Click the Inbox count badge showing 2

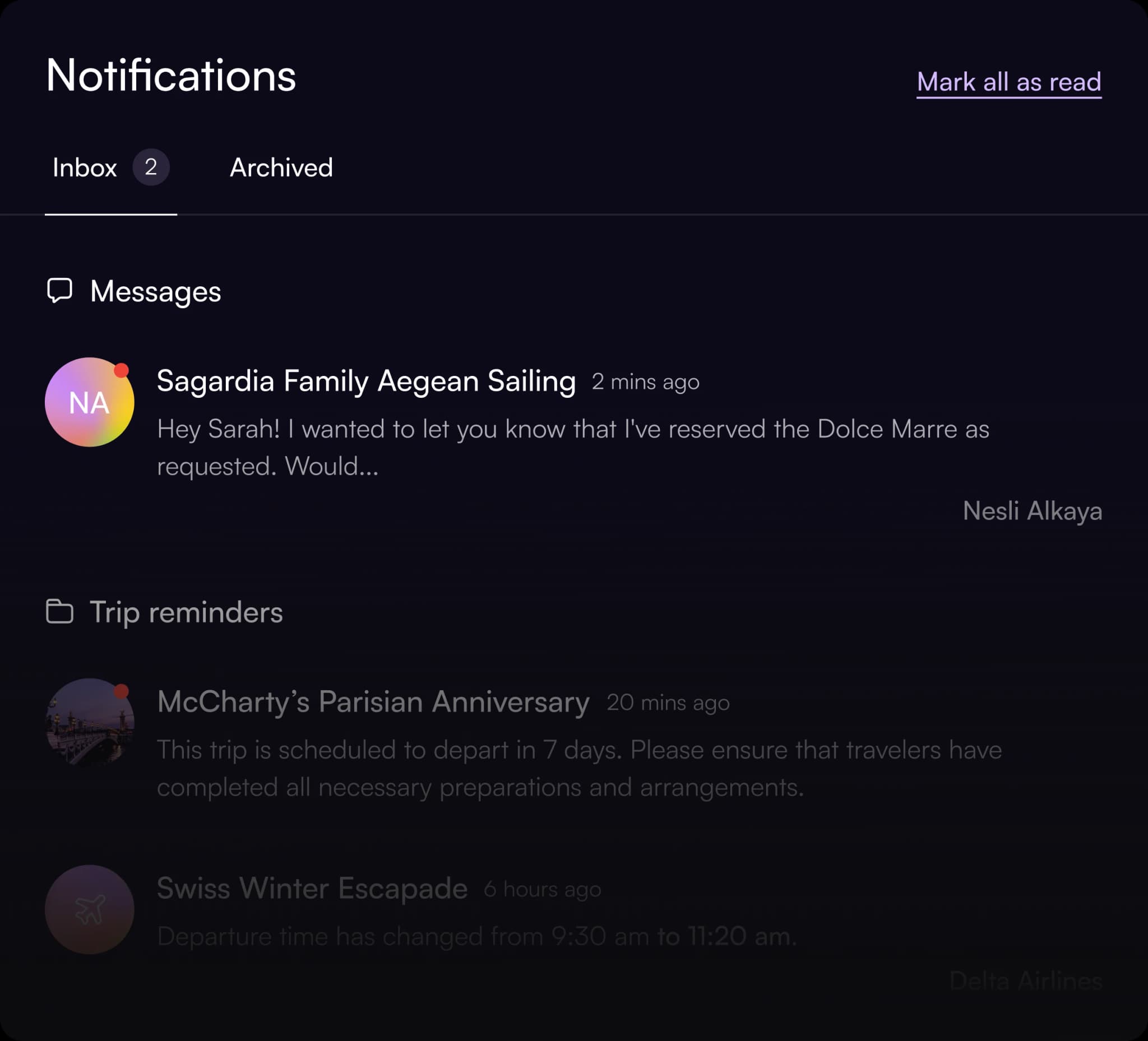[x=151, y=167]
